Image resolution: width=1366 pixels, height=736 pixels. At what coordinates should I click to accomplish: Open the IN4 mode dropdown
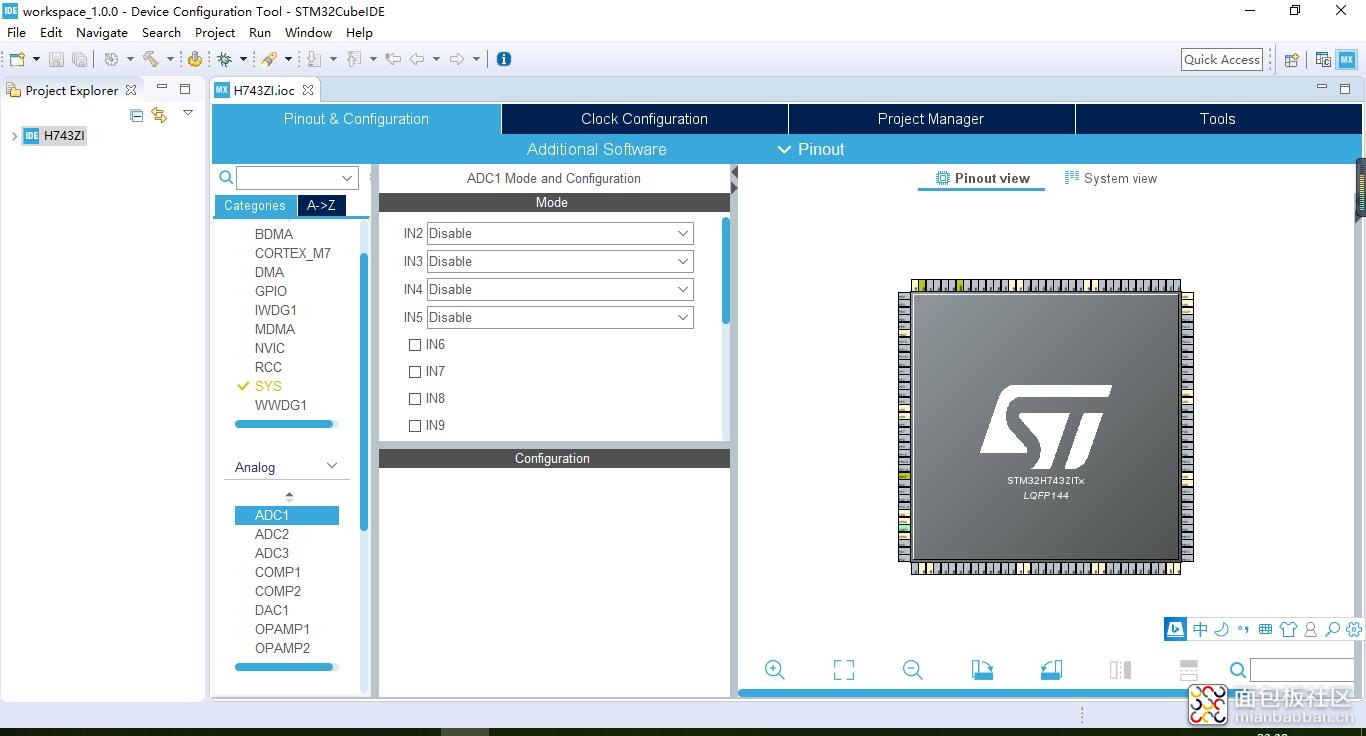click(x=560, y=289)
